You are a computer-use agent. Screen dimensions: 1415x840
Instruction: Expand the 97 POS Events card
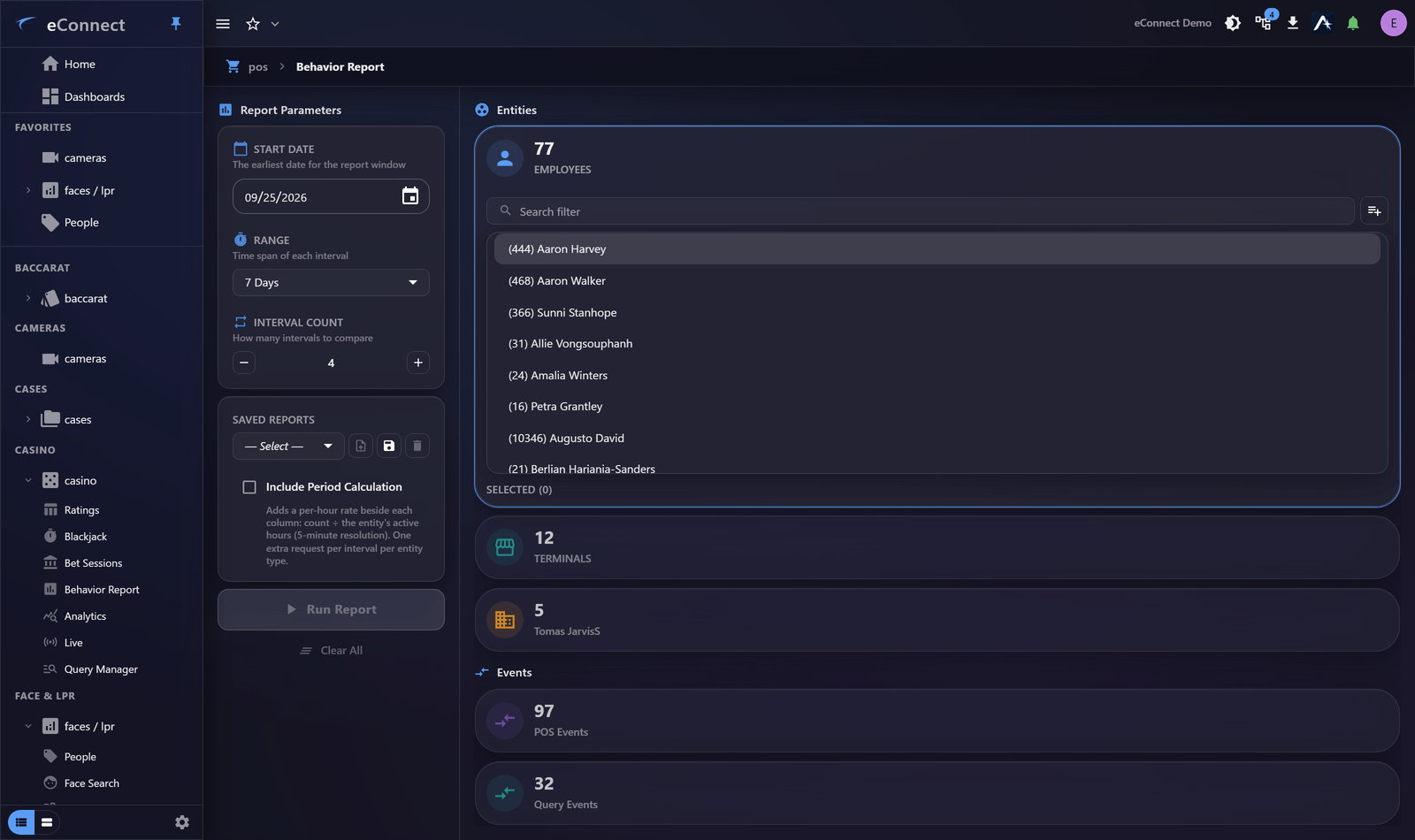click(x=937, y=721)
